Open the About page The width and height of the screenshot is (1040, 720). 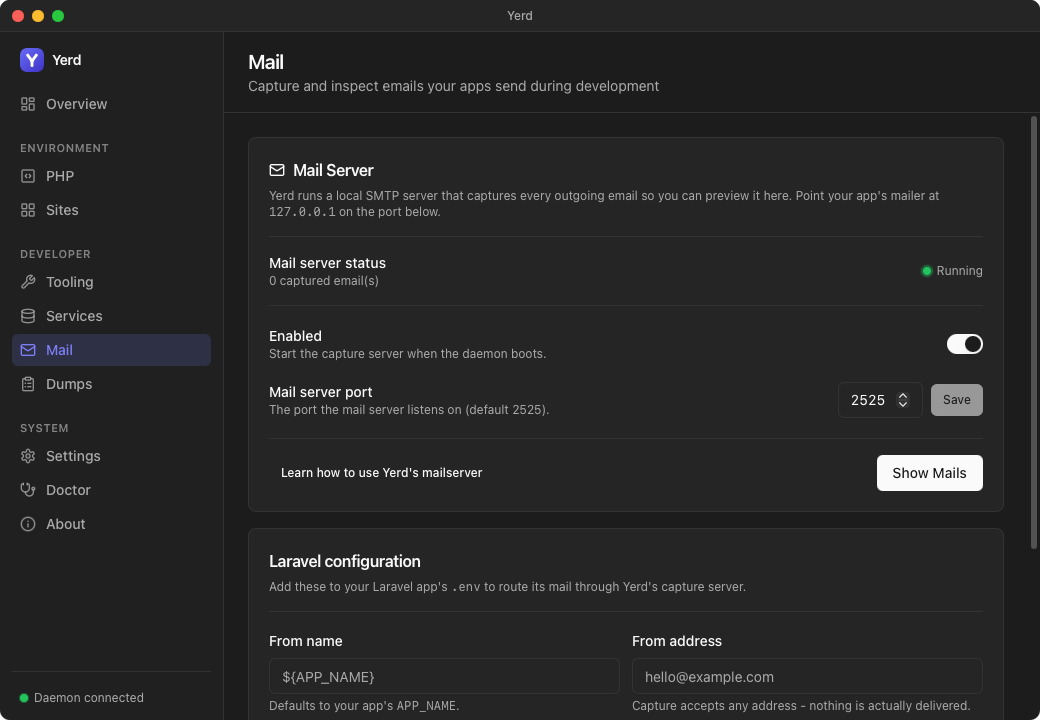[x=111, y=524]
